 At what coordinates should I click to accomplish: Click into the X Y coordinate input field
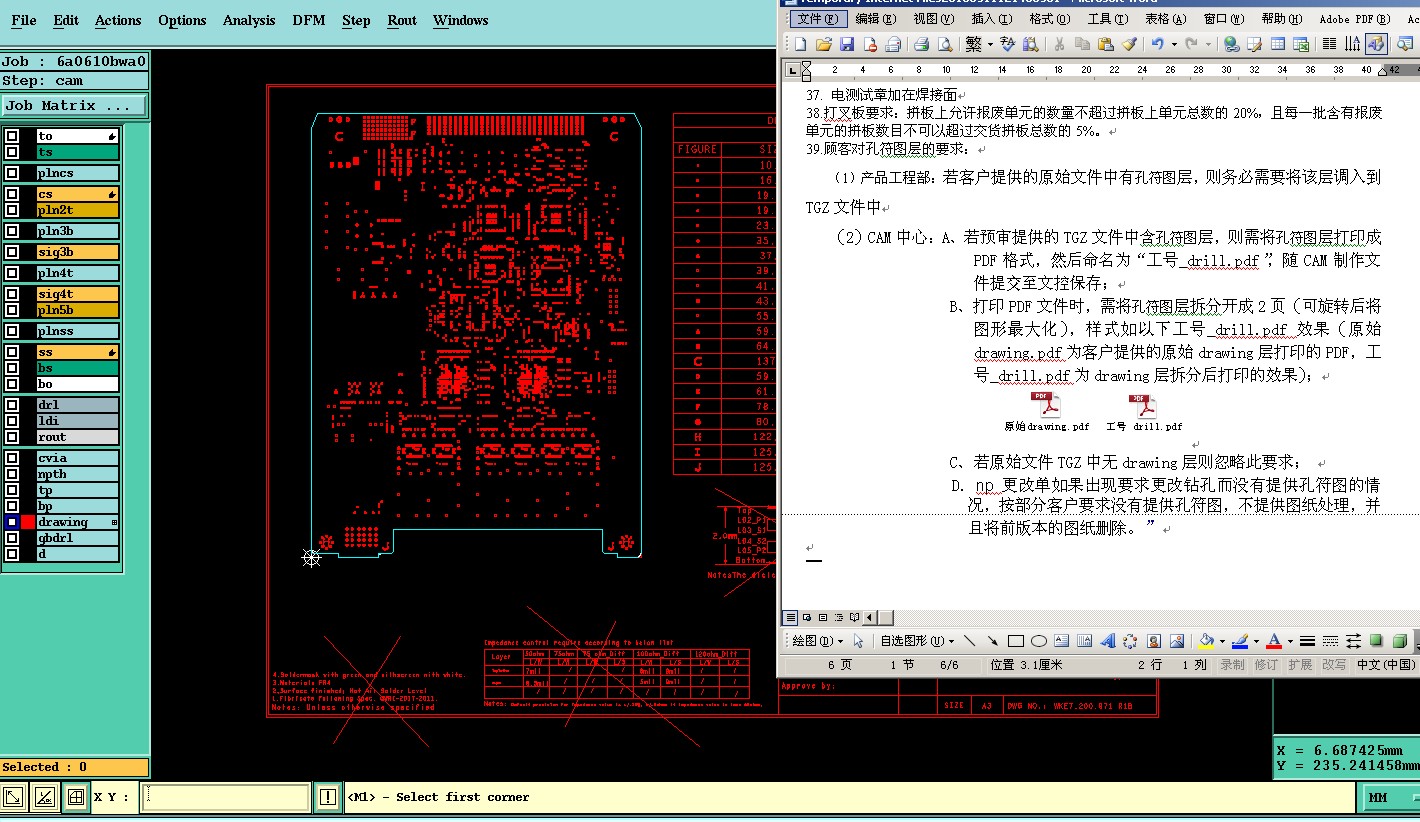[226, 797]
